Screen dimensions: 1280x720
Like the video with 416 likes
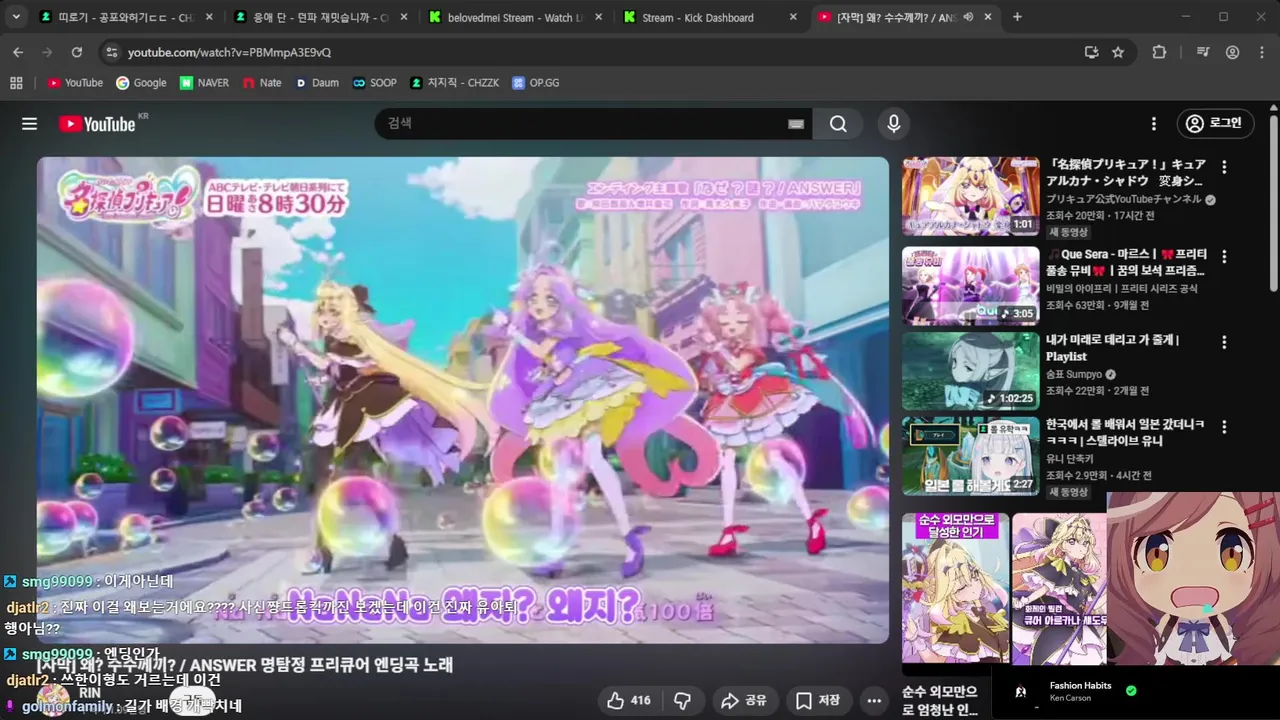pos(629,700)
